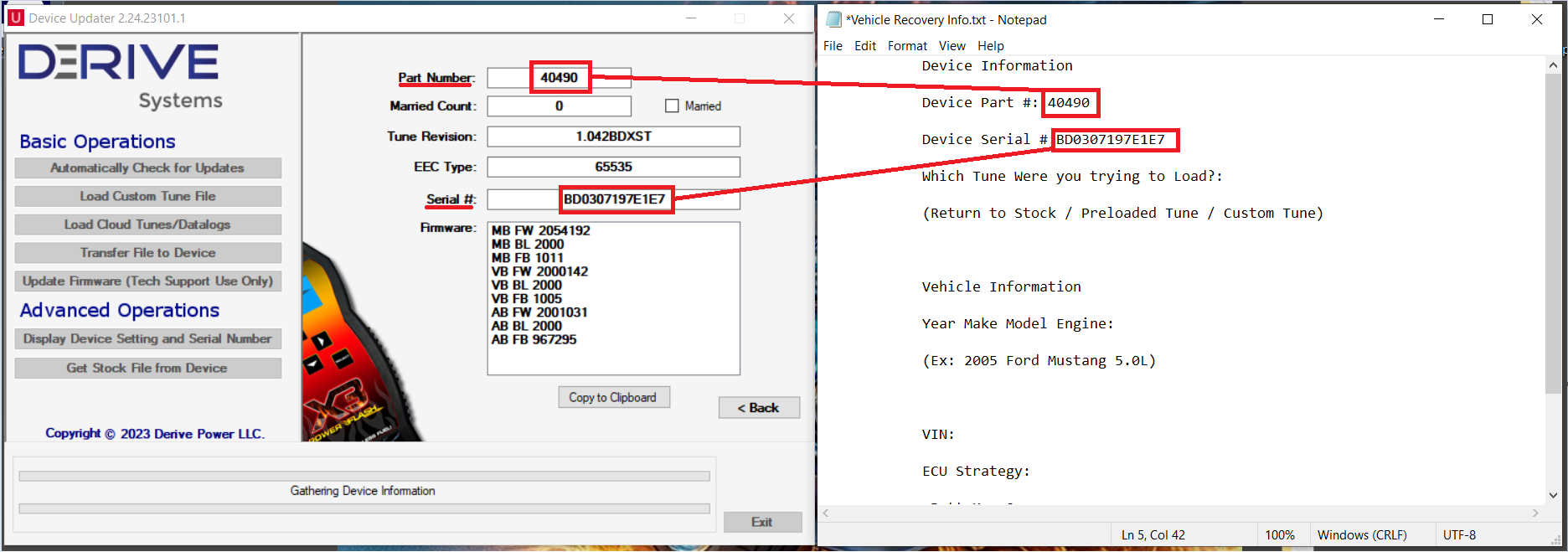This screenshot has height=552, width=1568.
Task: Click Load Custom Tune File button
Action: (147, 196)
